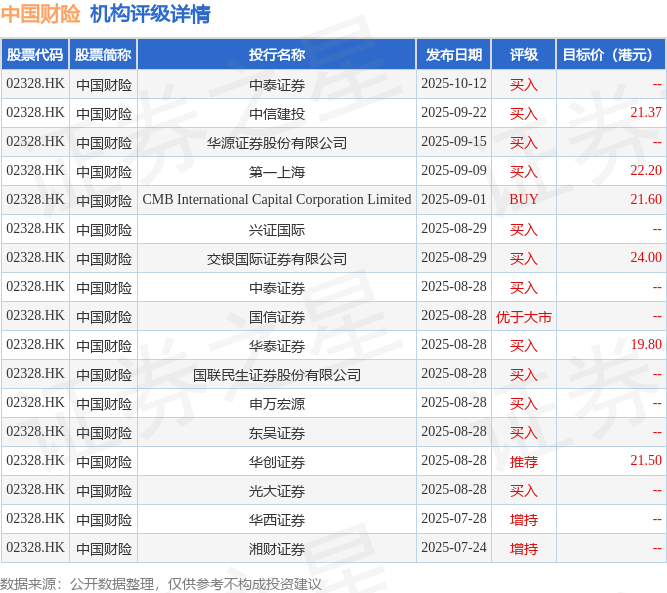Select the 国联民生证券股份有限公司 cell
The height and width of the screenshot is (593, 667).
click(276, 374)
